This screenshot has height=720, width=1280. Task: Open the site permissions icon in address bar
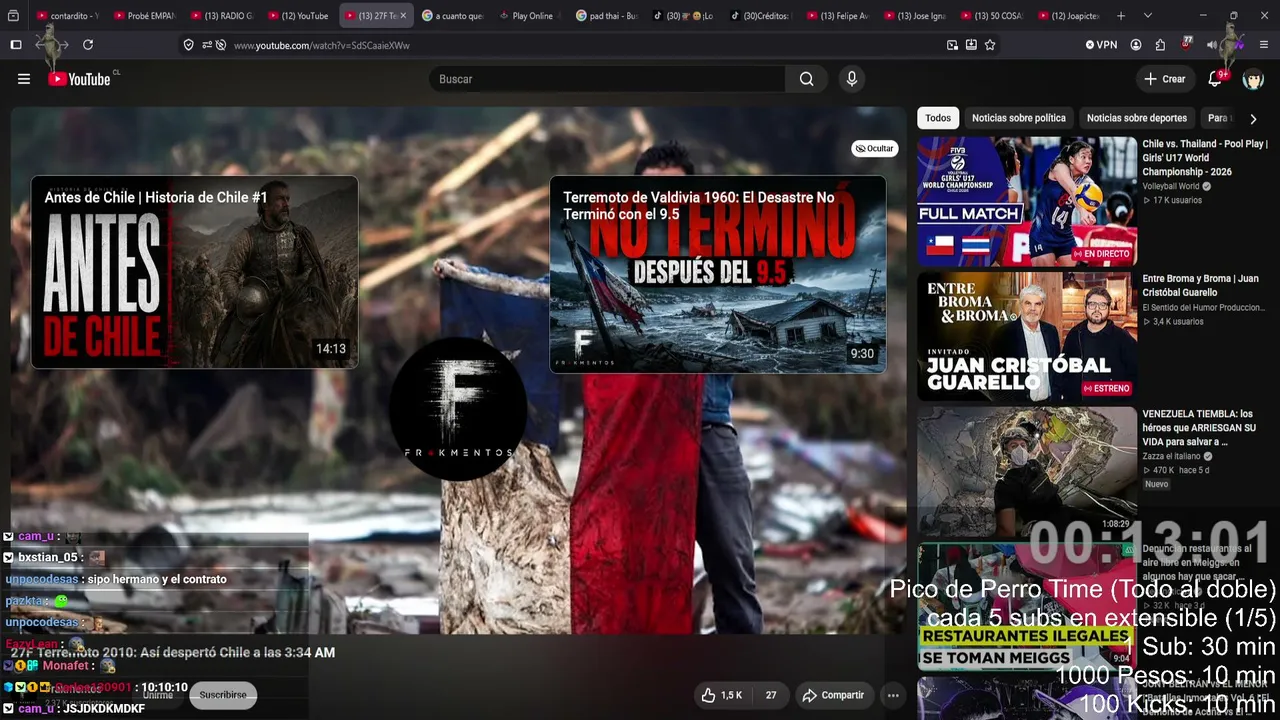[207, 45]
